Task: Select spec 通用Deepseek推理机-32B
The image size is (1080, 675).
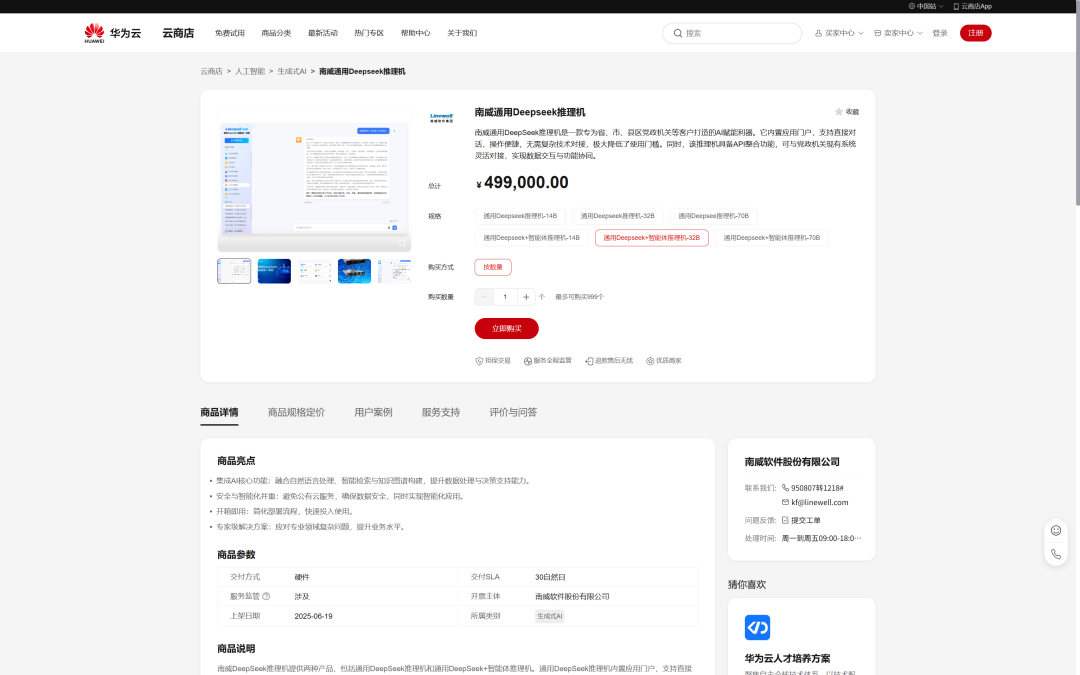Action: 617,216
